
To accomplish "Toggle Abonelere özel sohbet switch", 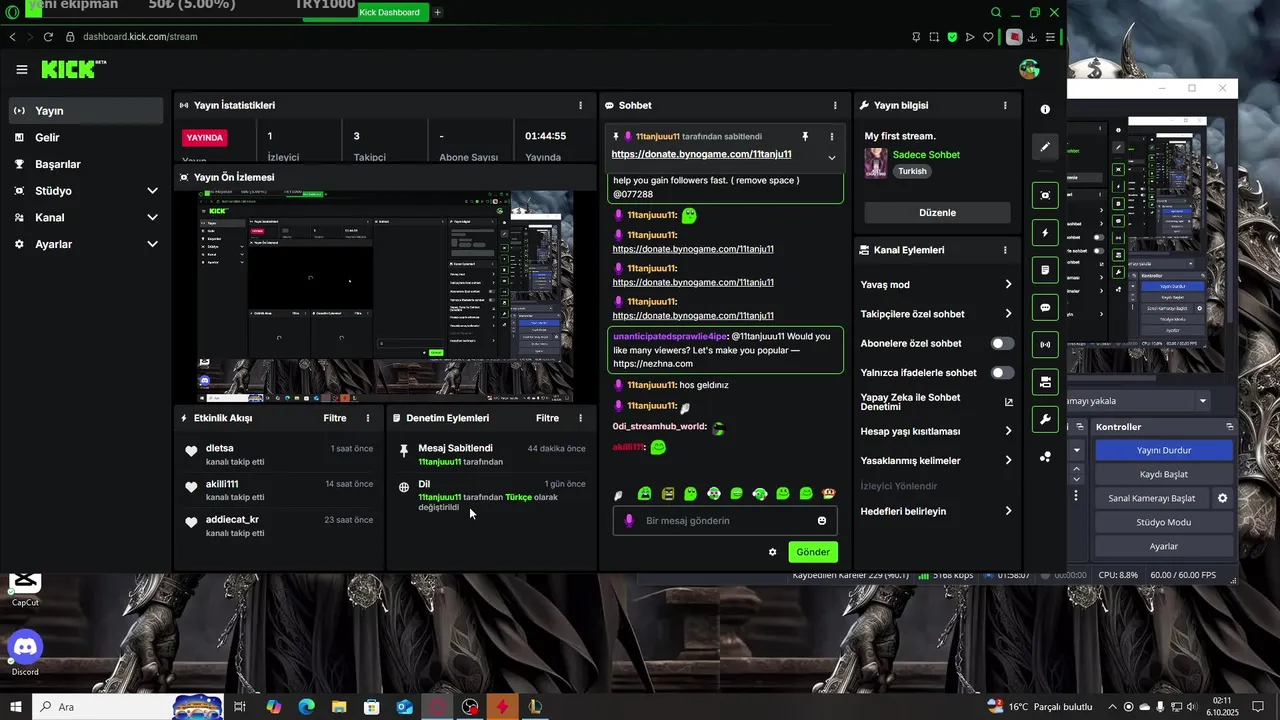I will 1002,343.
